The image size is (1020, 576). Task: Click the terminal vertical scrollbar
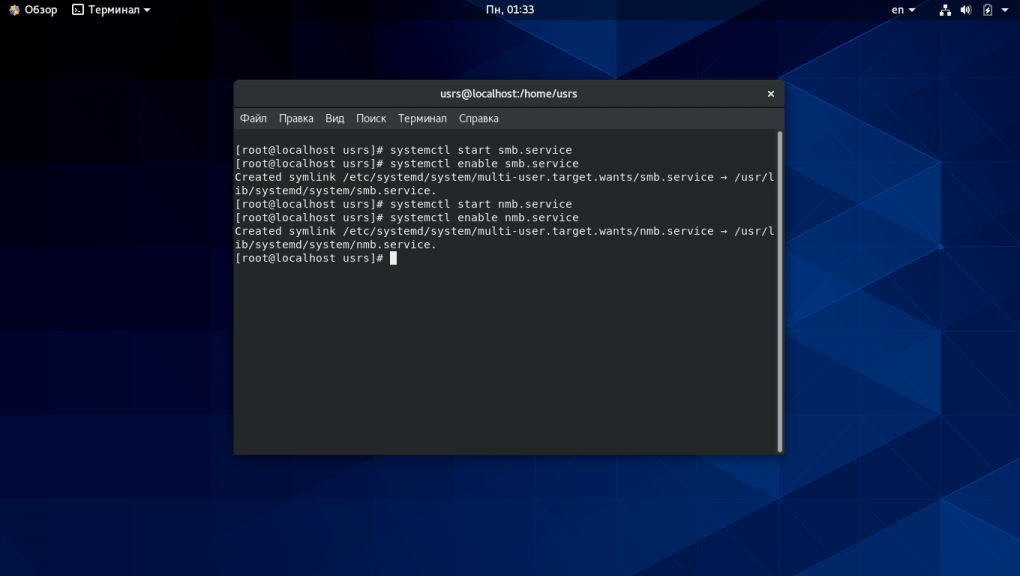779,290
